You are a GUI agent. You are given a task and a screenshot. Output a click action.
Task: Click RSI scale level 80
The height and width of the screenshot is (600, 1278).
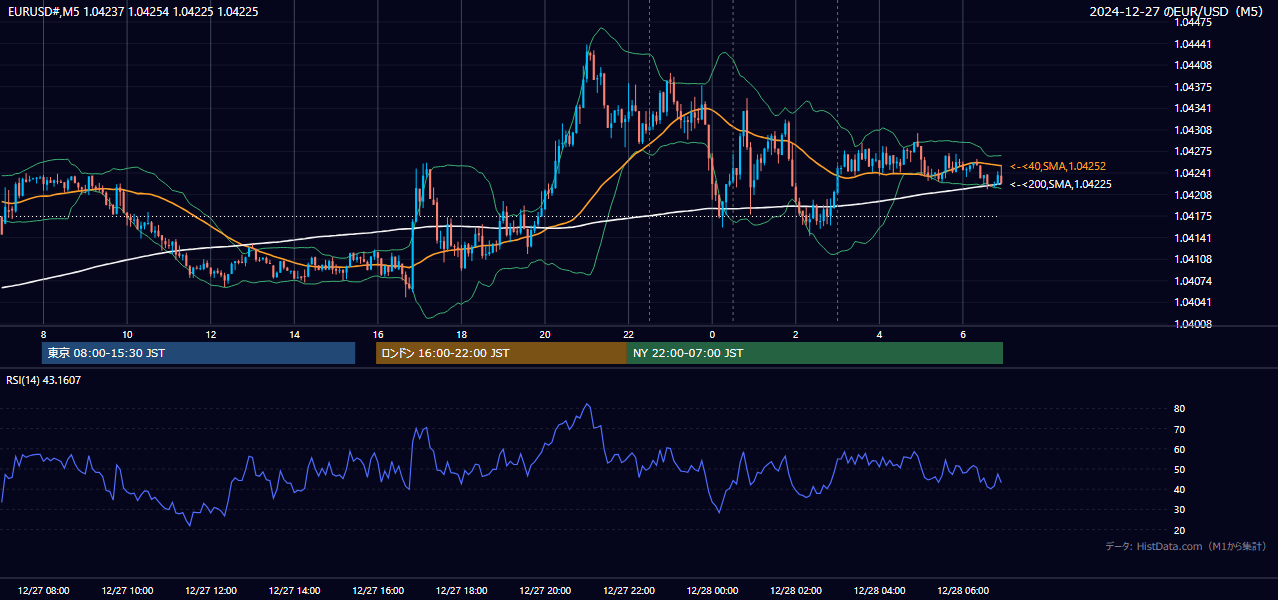(x=1180, y=409)
